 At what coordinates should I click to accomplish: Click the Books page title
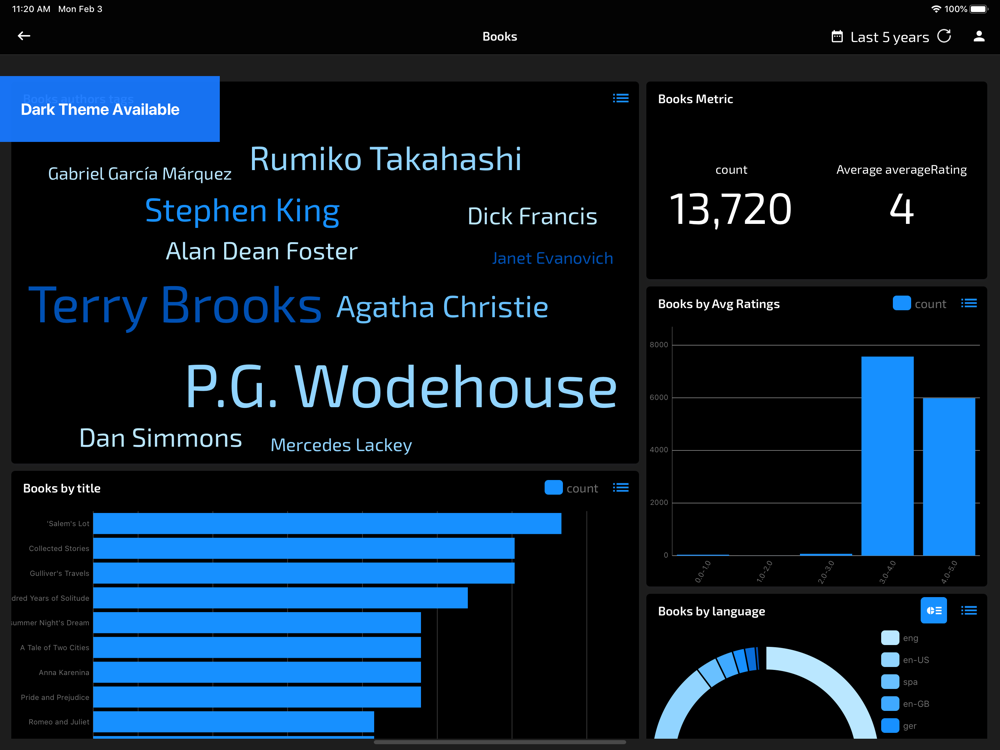click(x=499, y=36)
